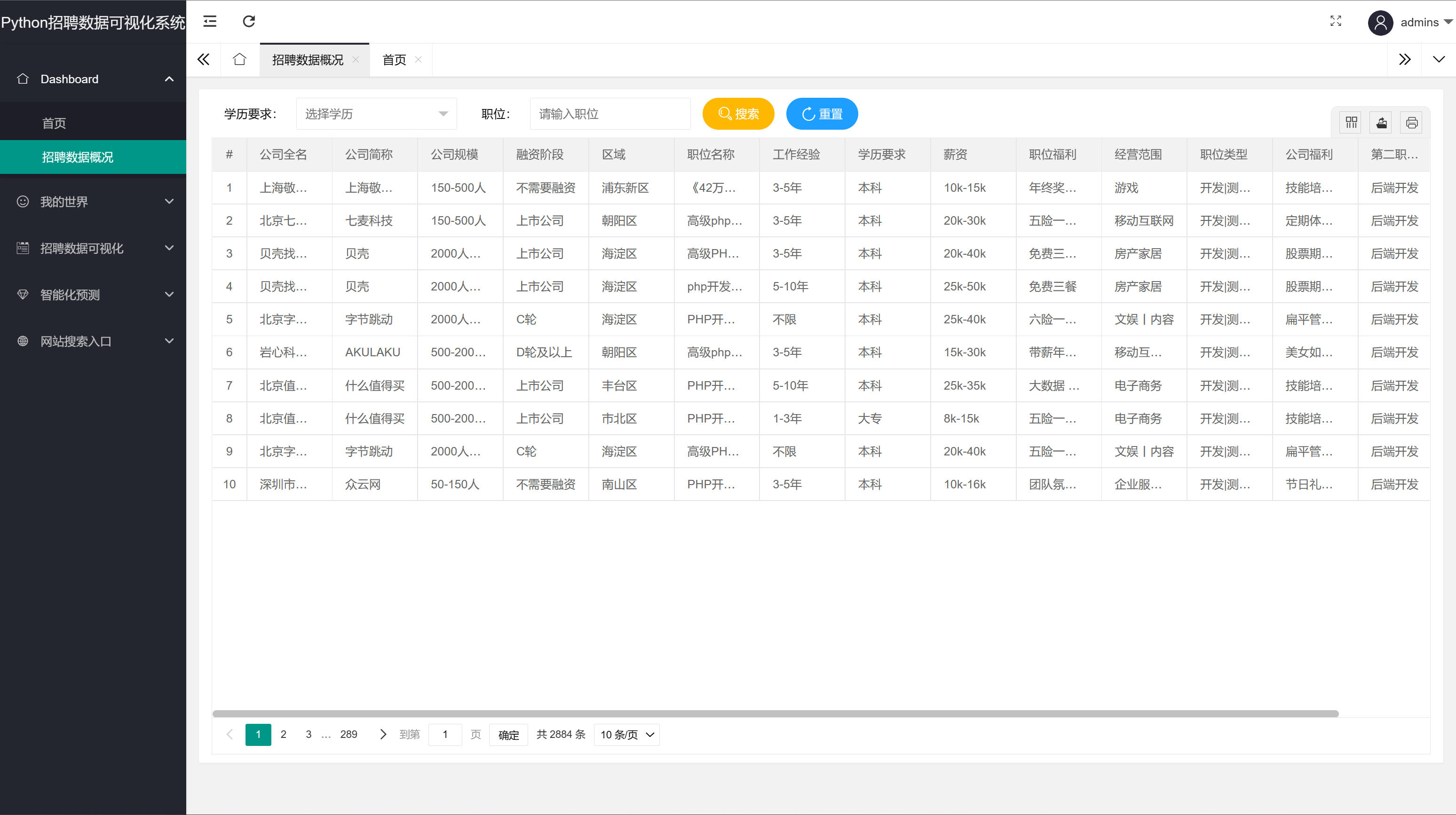
Task: Click the export table icon
Action: pyautogui.click(x=1381, y=123)
